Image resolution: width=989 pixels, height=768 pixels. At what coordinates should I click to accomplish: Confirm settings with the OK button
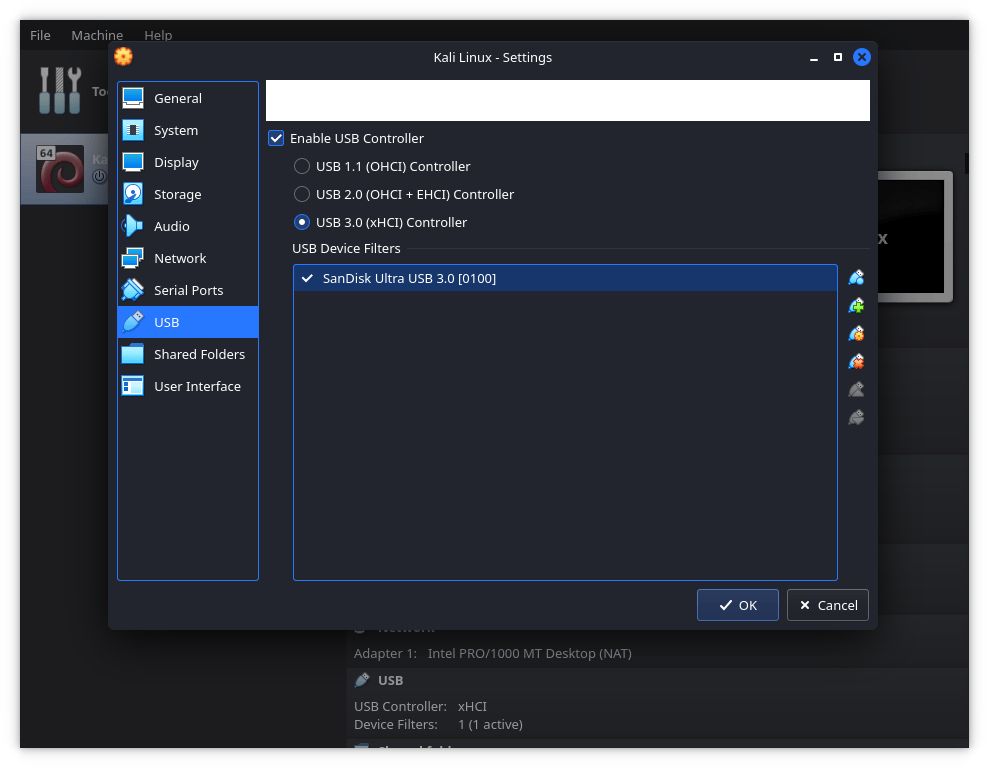coord(737,605)
